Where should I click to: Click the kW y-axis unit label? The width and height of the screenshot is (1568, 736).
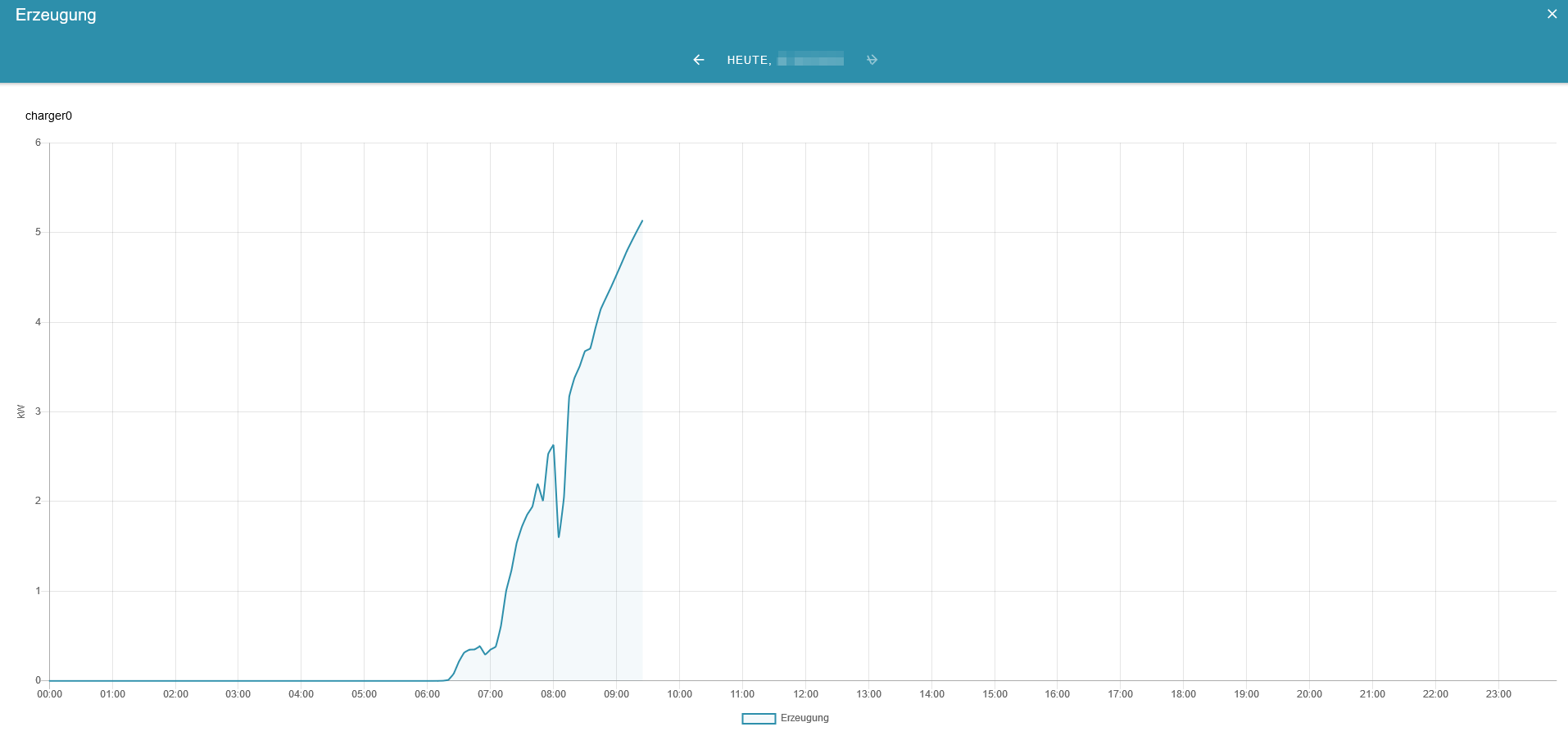tap(21, 411)
